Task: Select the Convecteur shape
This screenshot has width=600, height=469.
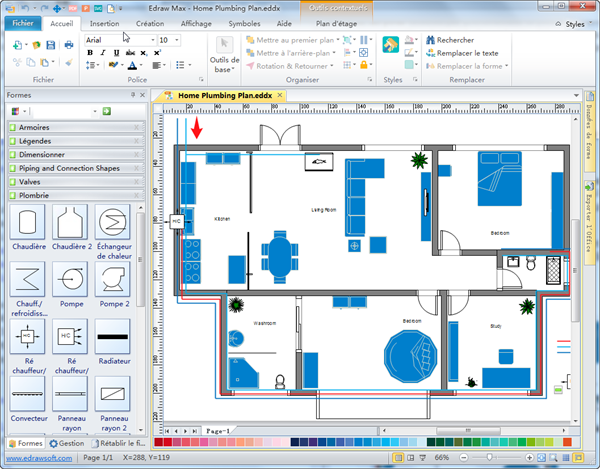Action: (28, 394)
